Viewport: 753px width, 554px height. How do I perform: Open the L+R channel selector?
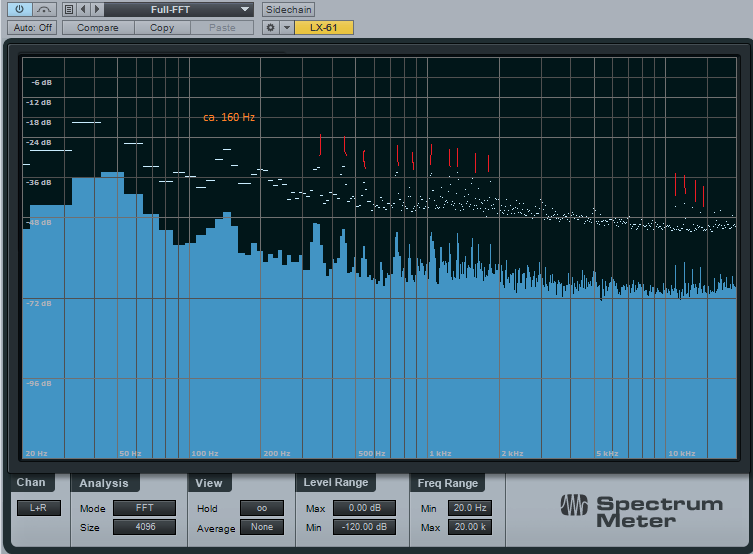point(38,508)
